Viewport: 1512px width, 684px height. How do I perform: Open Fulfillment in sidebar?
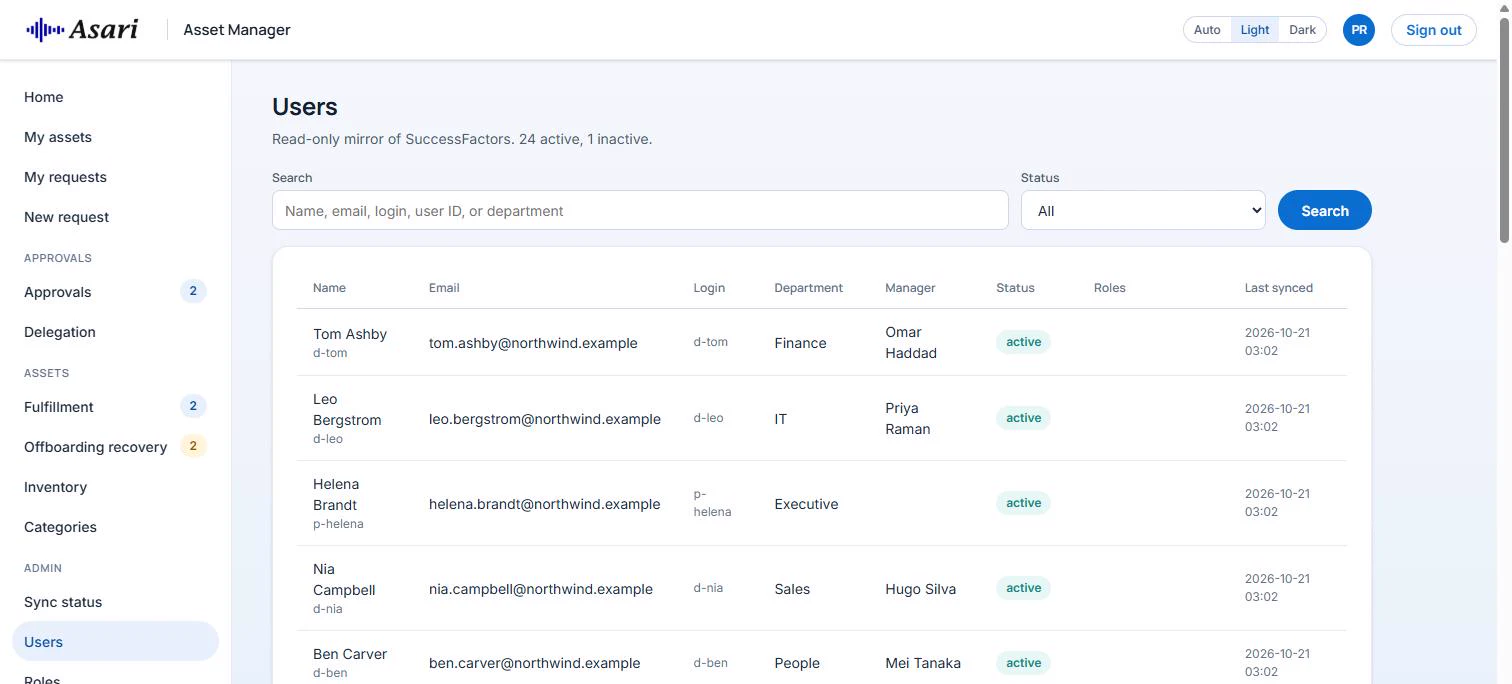(115, 407)
